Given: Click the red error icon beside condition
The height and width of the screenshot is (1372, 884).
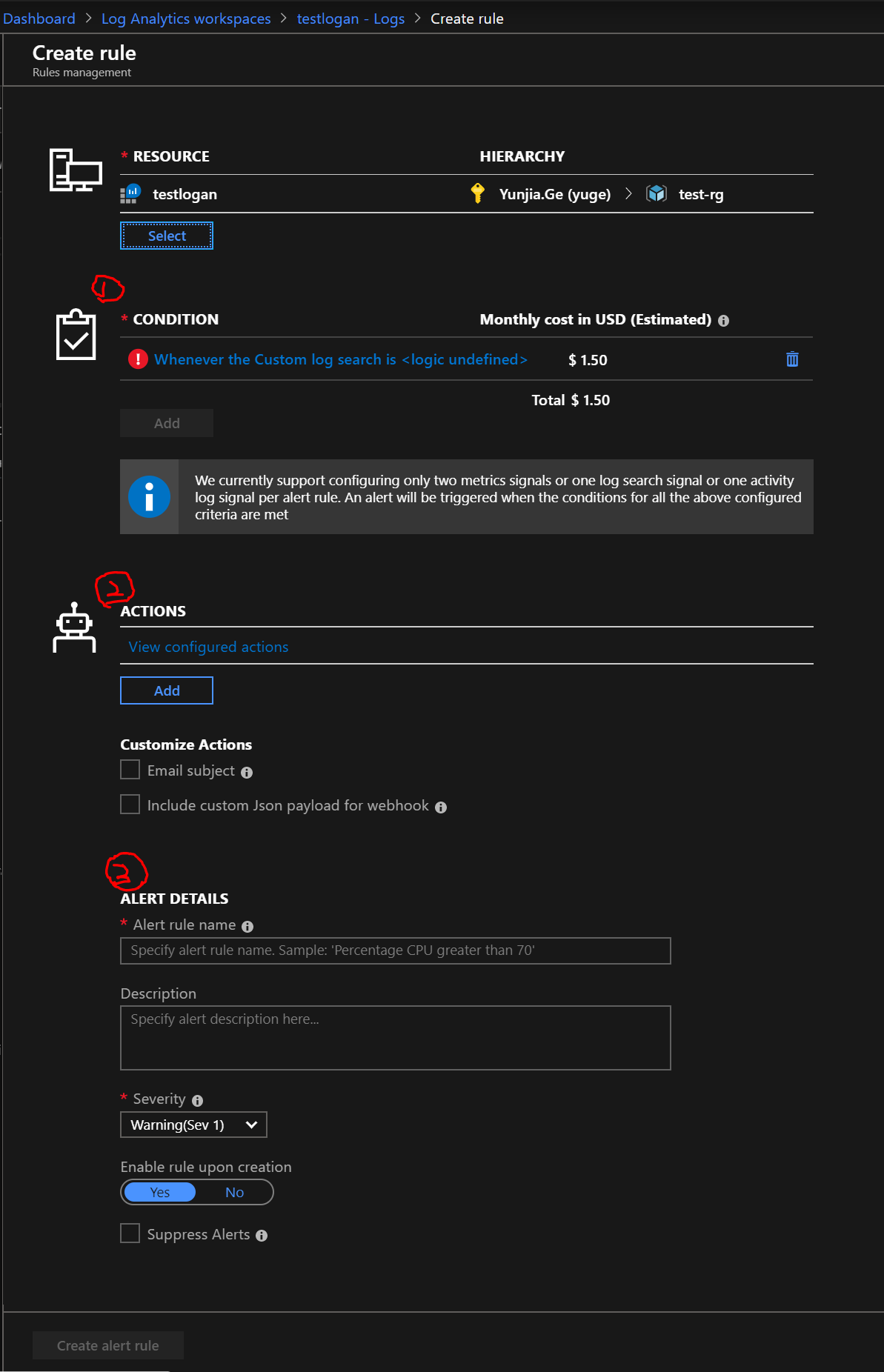Looking at the screenshot, I should [138, 359].
